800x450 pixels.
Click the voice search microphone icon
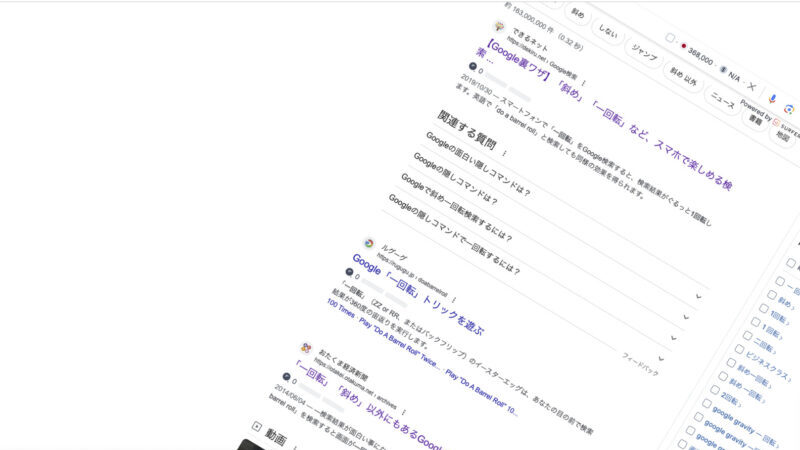(772, 98)
